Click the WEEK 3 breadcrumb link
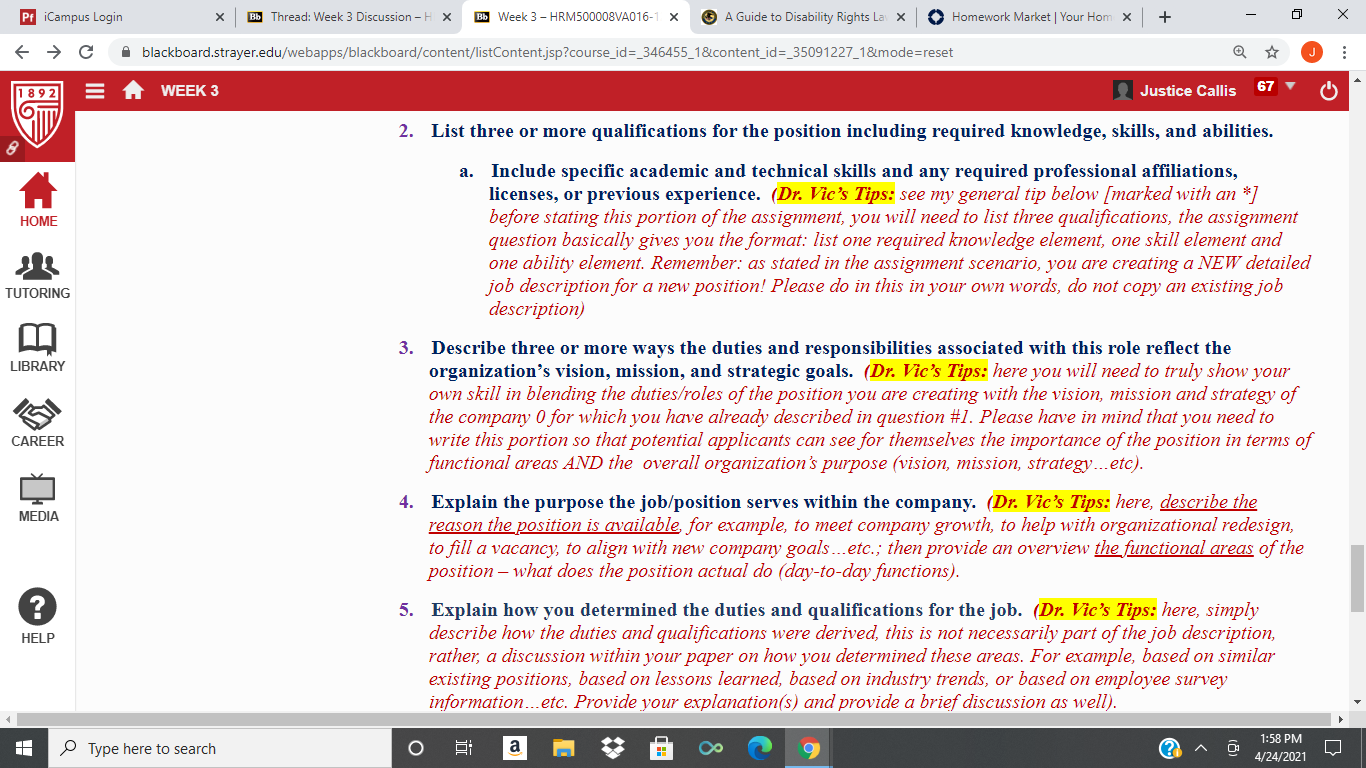This screenshot has width=1366, height=768. point(190,91)
